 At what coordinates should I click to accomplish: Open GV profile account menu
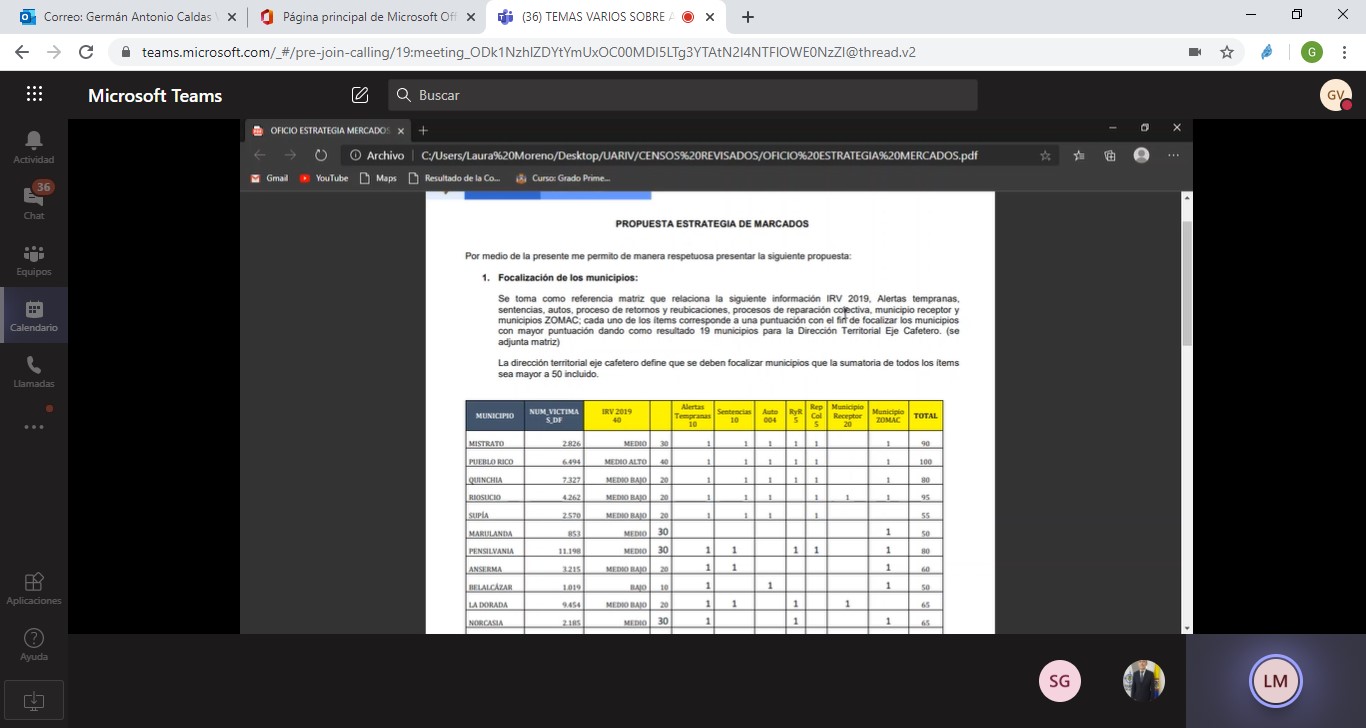point(1335,95)
